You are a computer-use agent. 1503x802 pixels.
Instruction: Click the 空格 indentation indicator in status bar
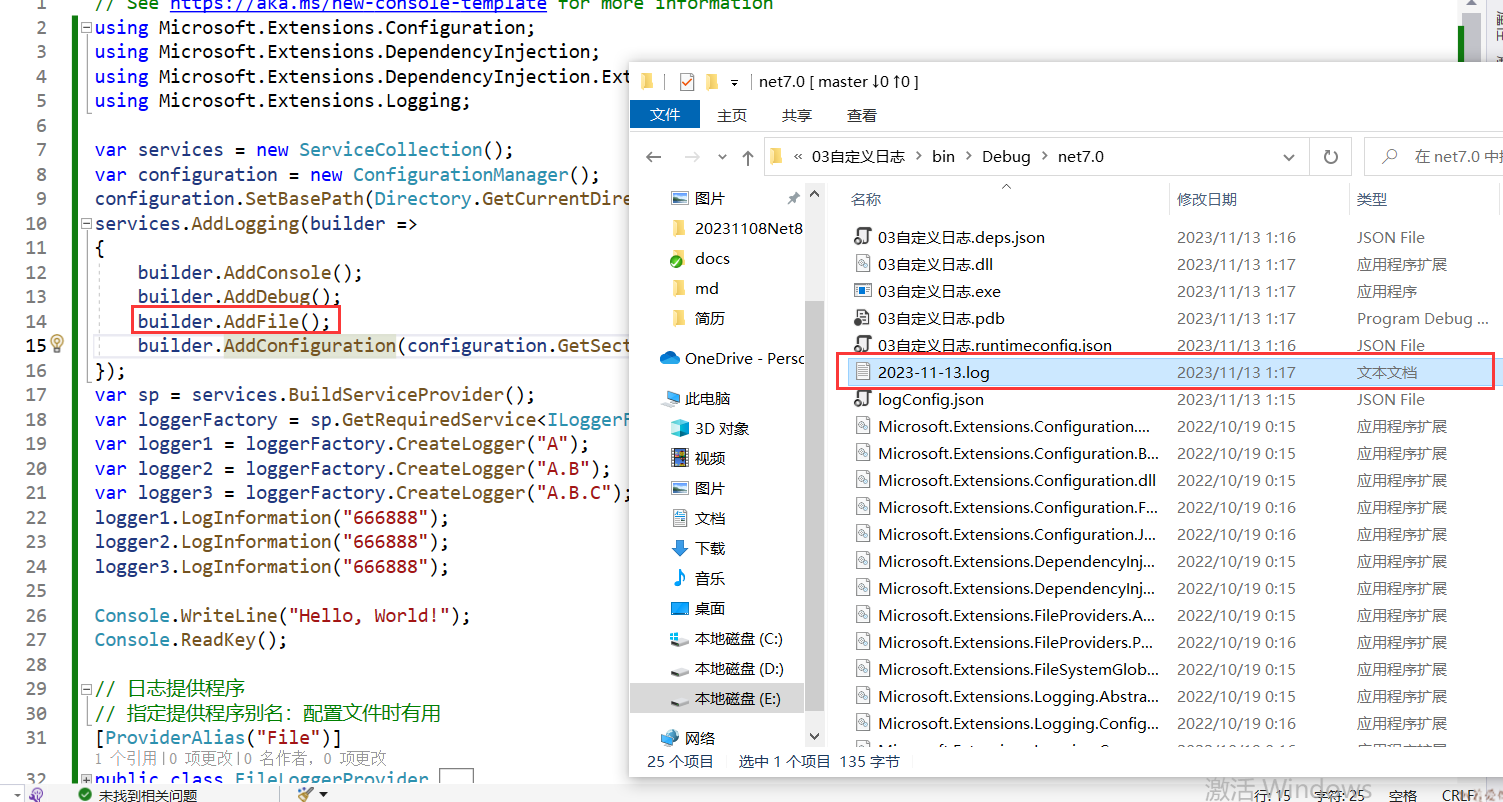(x=1403, y=795)
